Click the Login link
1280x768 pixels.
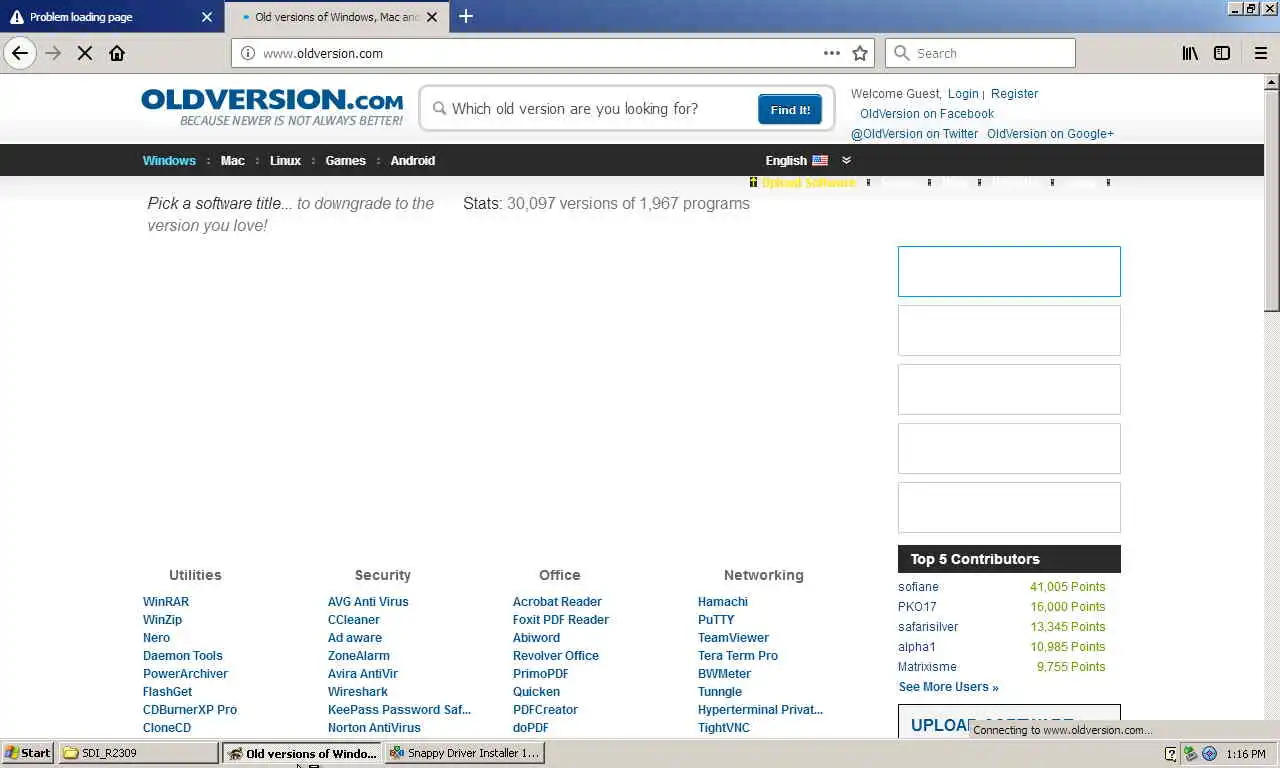pos(963,93)
